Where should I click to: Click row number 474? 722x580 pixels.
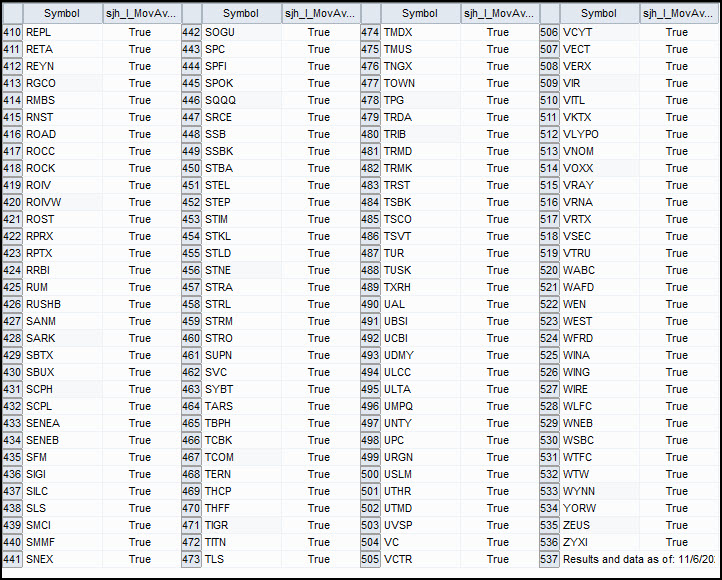tap(370, 32)
